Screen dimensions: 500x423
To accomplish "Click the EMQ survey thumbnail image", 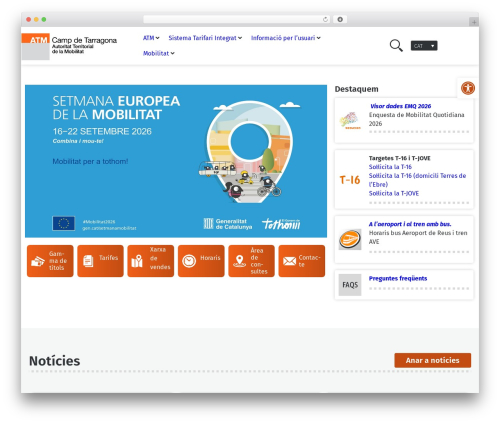I will pyautogui.click(x=350, y=120).
